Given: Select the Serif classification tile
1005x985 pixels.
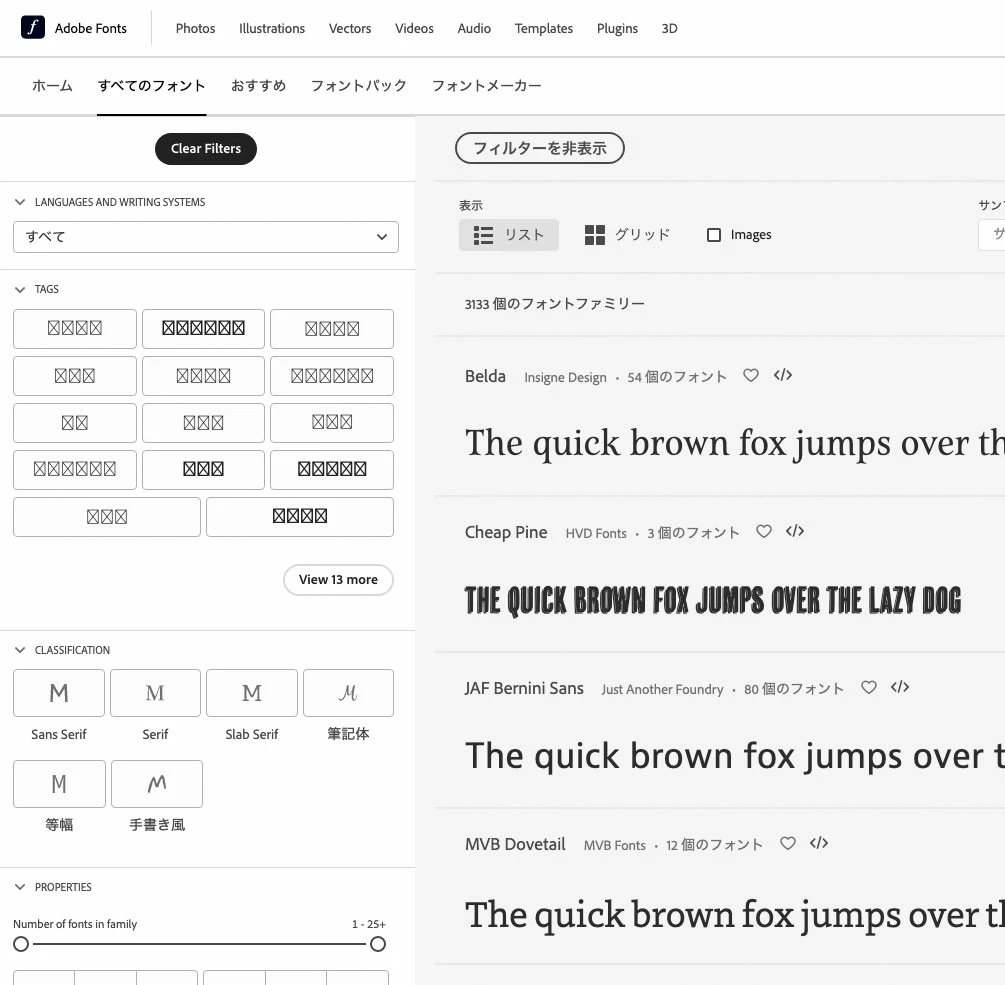Looking at the screenshot, I should click(x=155, y=693).
